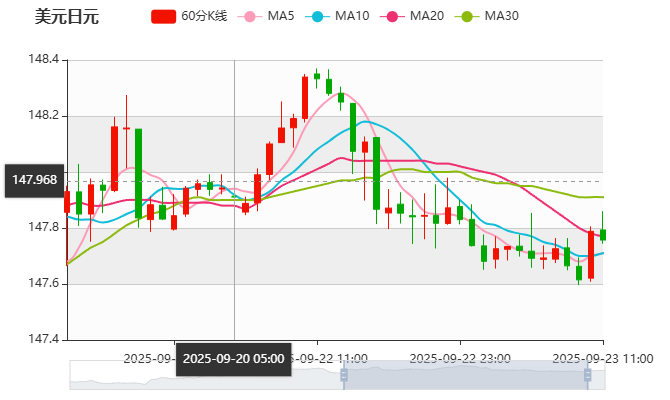Click the highlighted selected range in the zoom slider

[472, 375]
